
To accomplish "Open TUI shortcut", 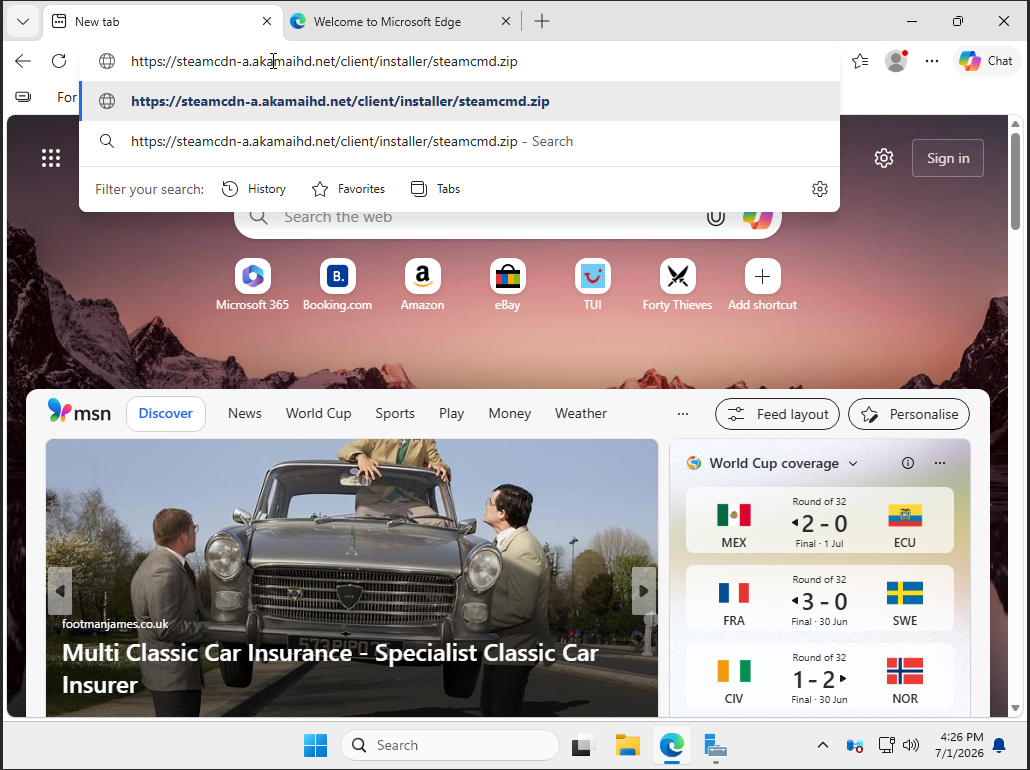I will click(x=593, y=286).
